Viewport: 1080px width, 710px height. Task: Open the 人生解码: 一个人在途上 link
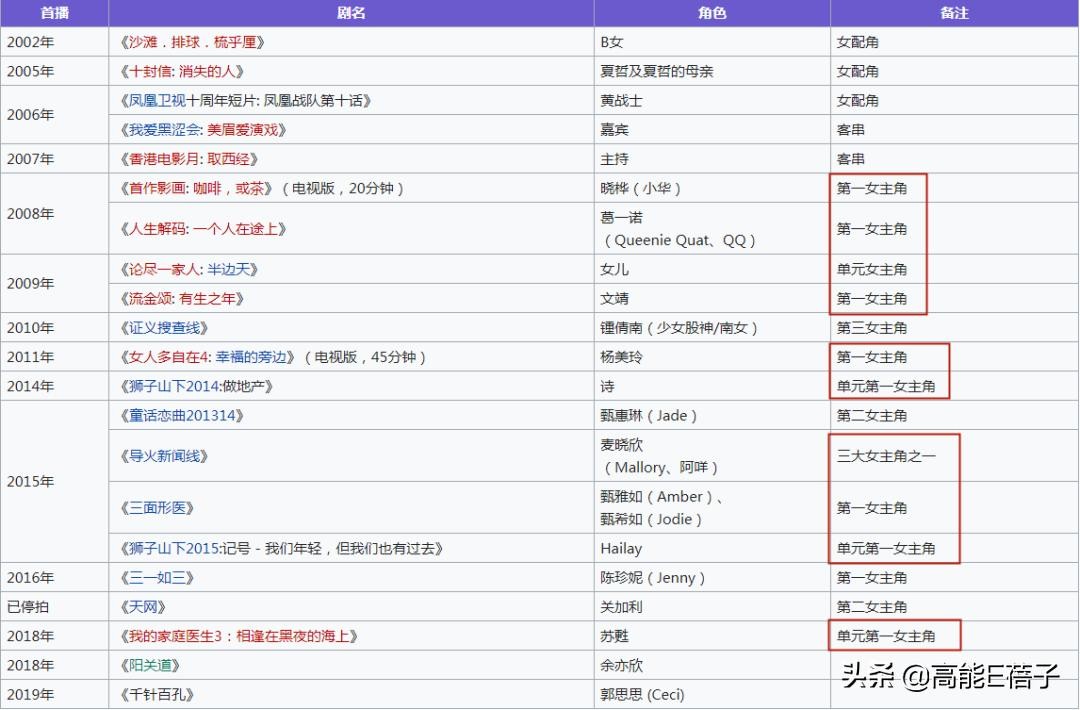pos(201,229)
